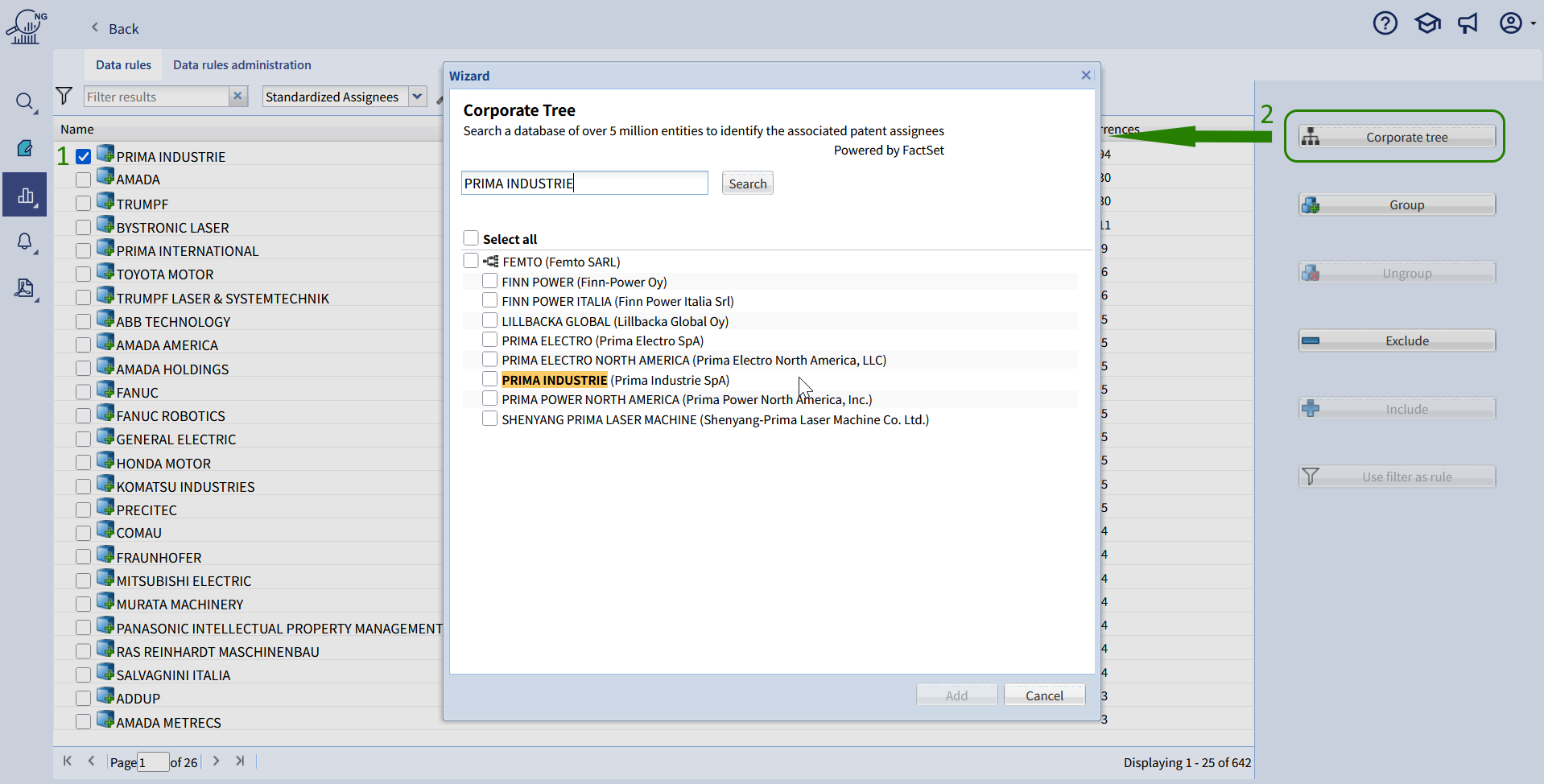Check PRIMA ELECTRO (Prima Electro SpA) checkbox

pyautogui.click(x=489, y=340)
